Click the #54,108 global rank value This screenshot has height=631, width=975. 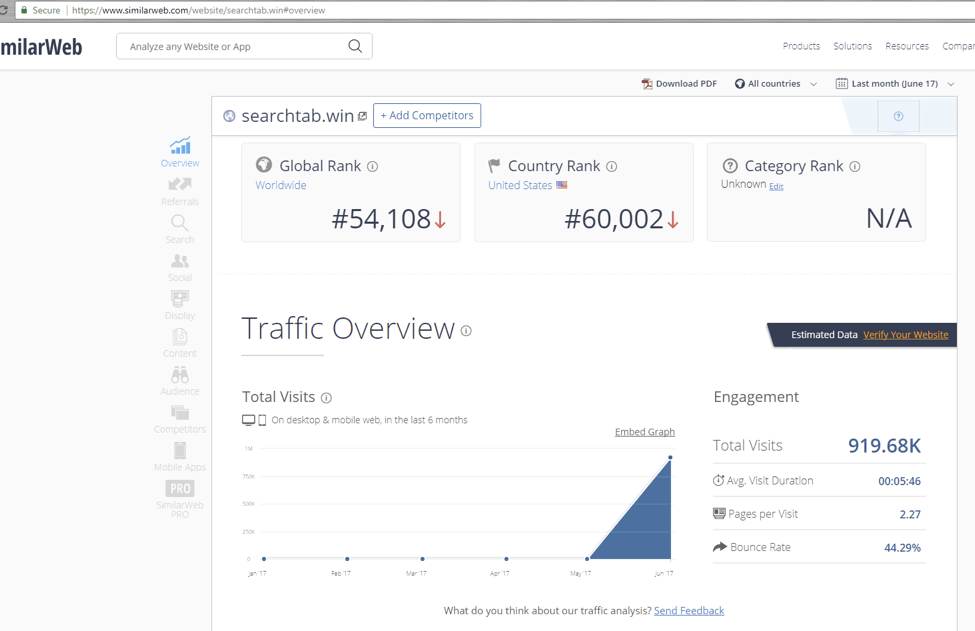tap(381, 219)
